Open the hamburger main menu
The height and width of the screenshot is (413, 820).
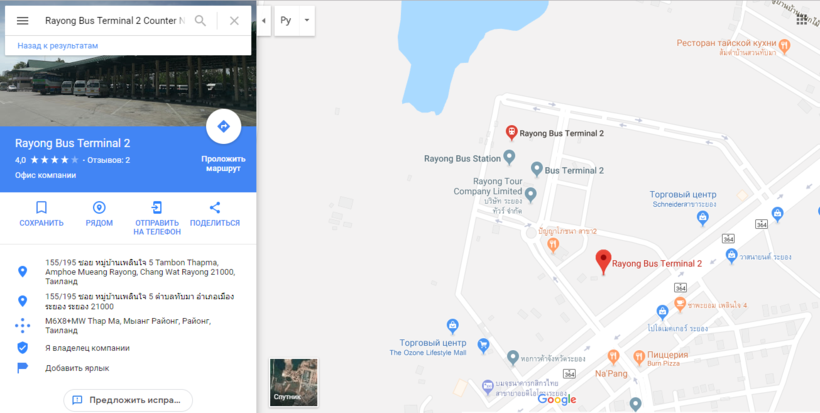coord(22,21)
